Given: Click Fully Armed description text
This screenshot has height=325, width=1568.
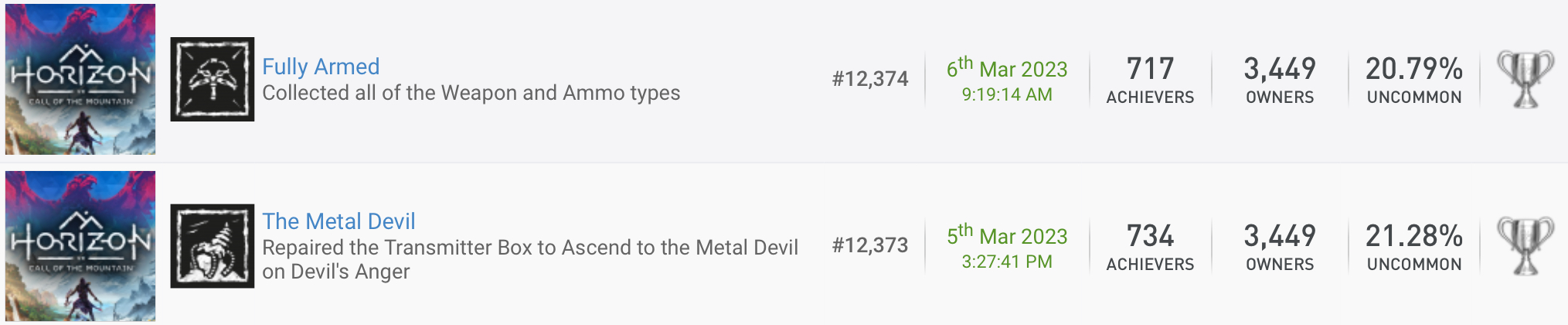Looking at the screenshot, I should pos(471,93).
